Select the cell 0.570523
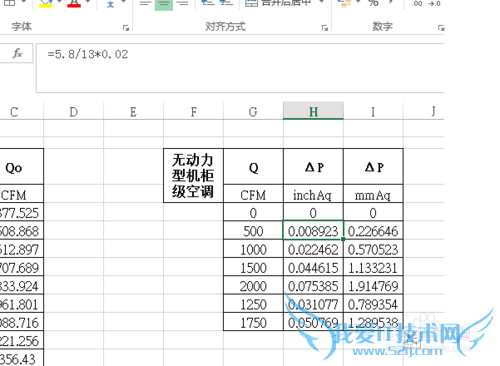Viewport: 500px width, 366px height. click(x=373, y=248)
